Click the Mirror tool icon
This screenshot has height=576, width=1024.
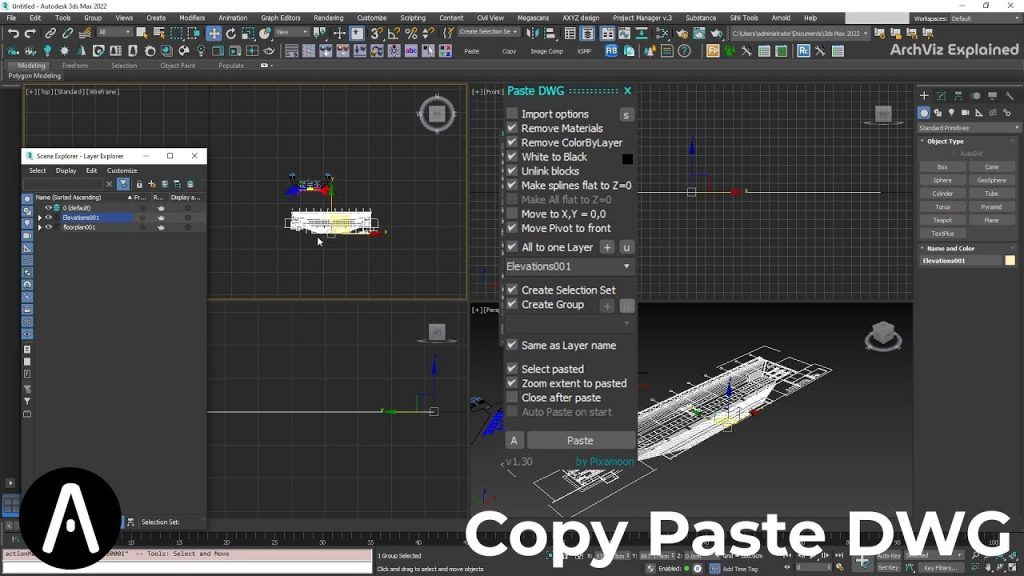tap(533, 33)
